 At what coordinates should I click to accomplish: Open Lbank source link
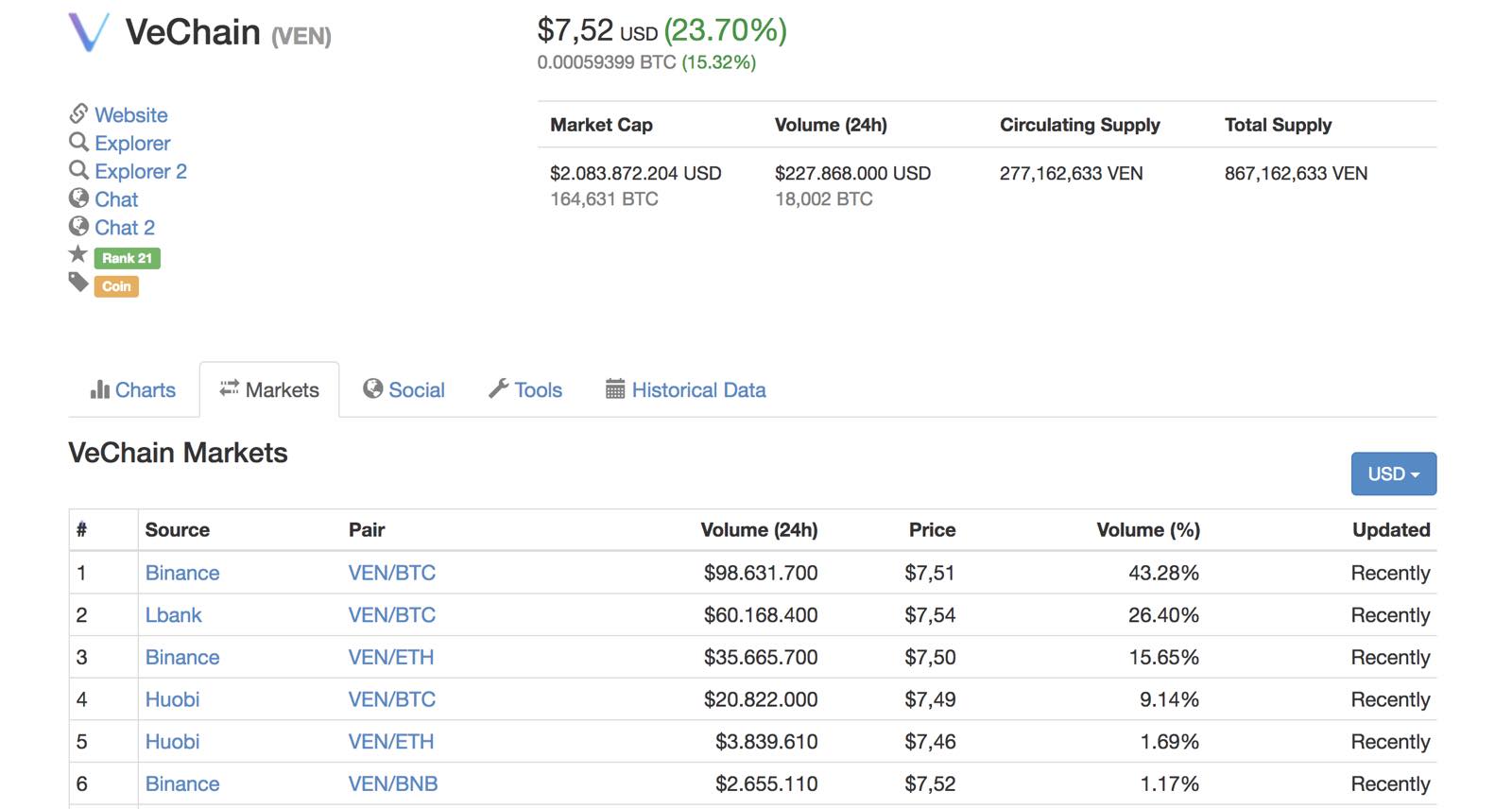(x=174, y=615)
